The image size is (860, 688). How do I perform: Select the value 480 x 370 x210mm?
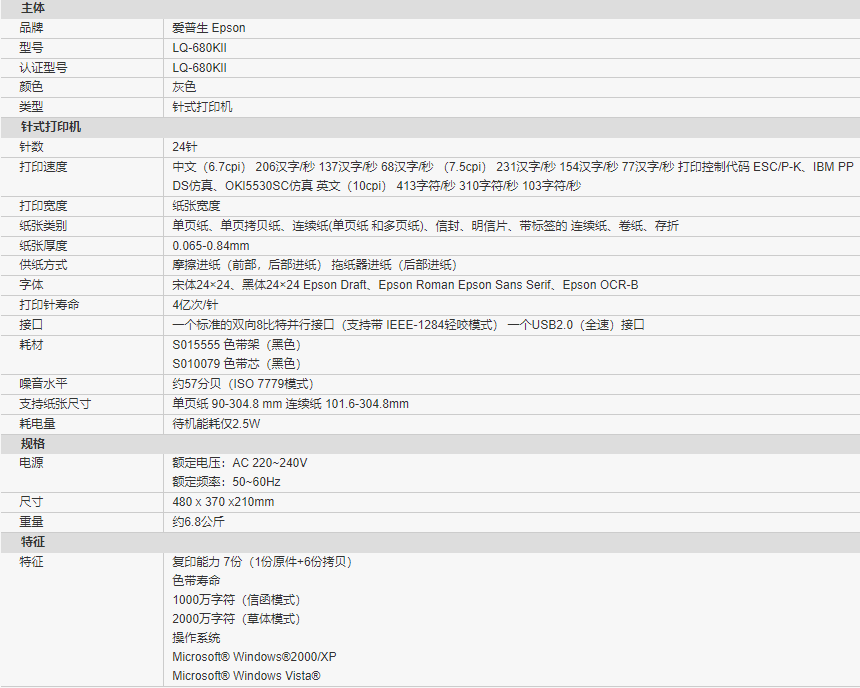pos(223,501)
